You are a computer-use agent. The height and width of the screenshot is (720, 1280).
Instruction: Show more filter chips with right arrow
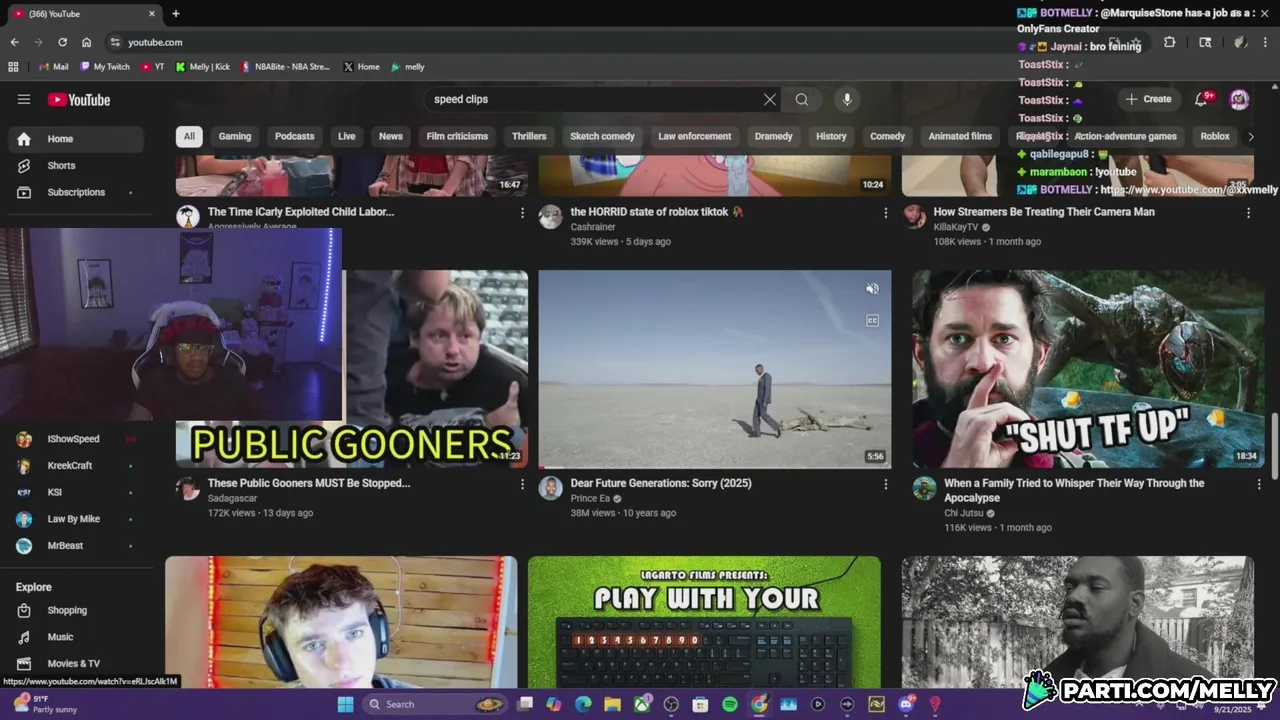tap(1250, 136)
